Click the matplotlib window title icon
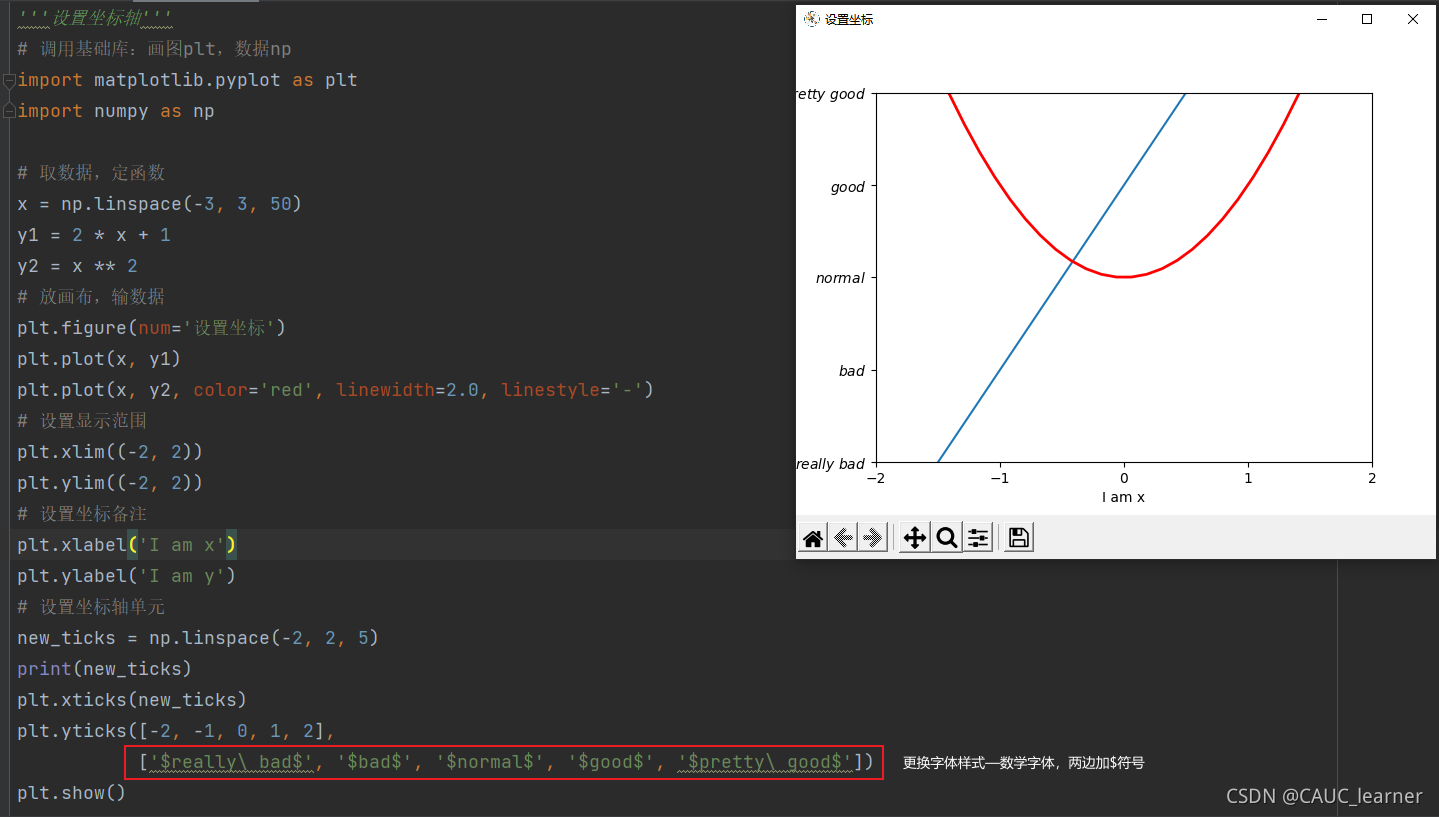1439x817 pixels. [812, 19]
